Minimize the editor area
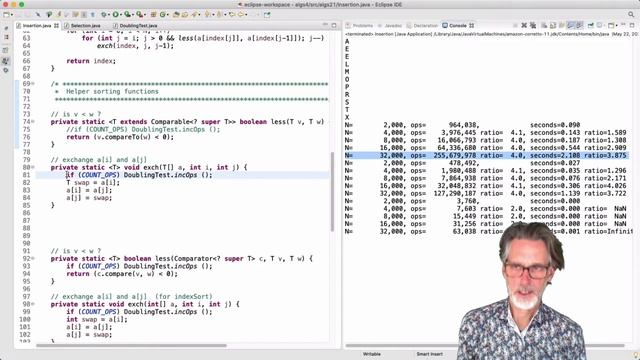Viewport: 640px width, 360px height. pyautogui.click(x=325, y=25)
